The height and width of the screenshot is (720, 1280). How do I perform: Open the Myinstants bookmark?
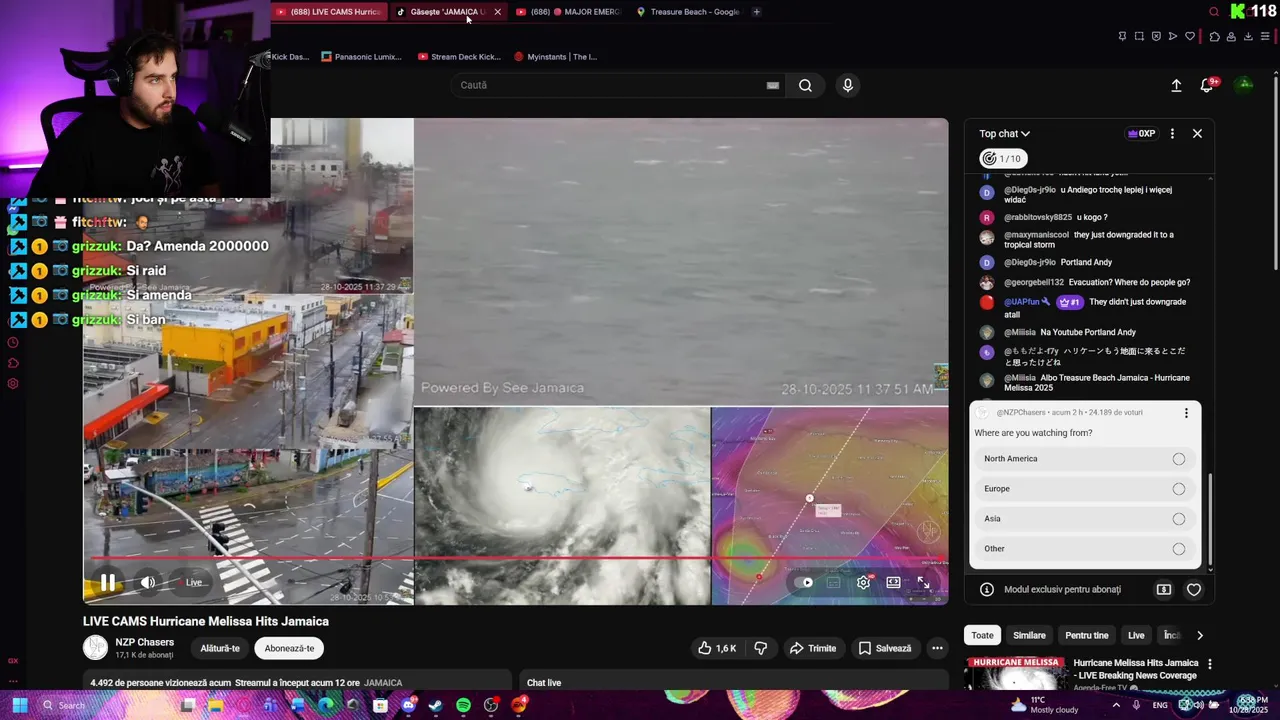(x=555, y=57)
